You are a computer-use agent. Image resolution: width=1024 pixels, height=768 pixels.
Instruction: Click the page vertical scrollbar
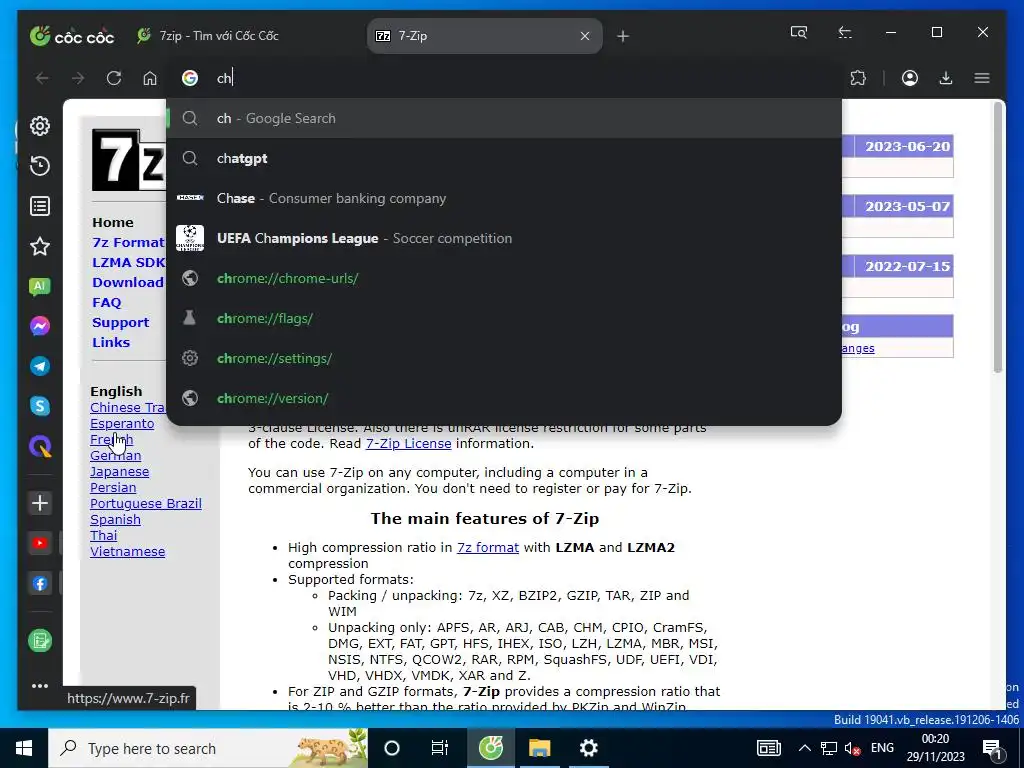pos(998,238)
